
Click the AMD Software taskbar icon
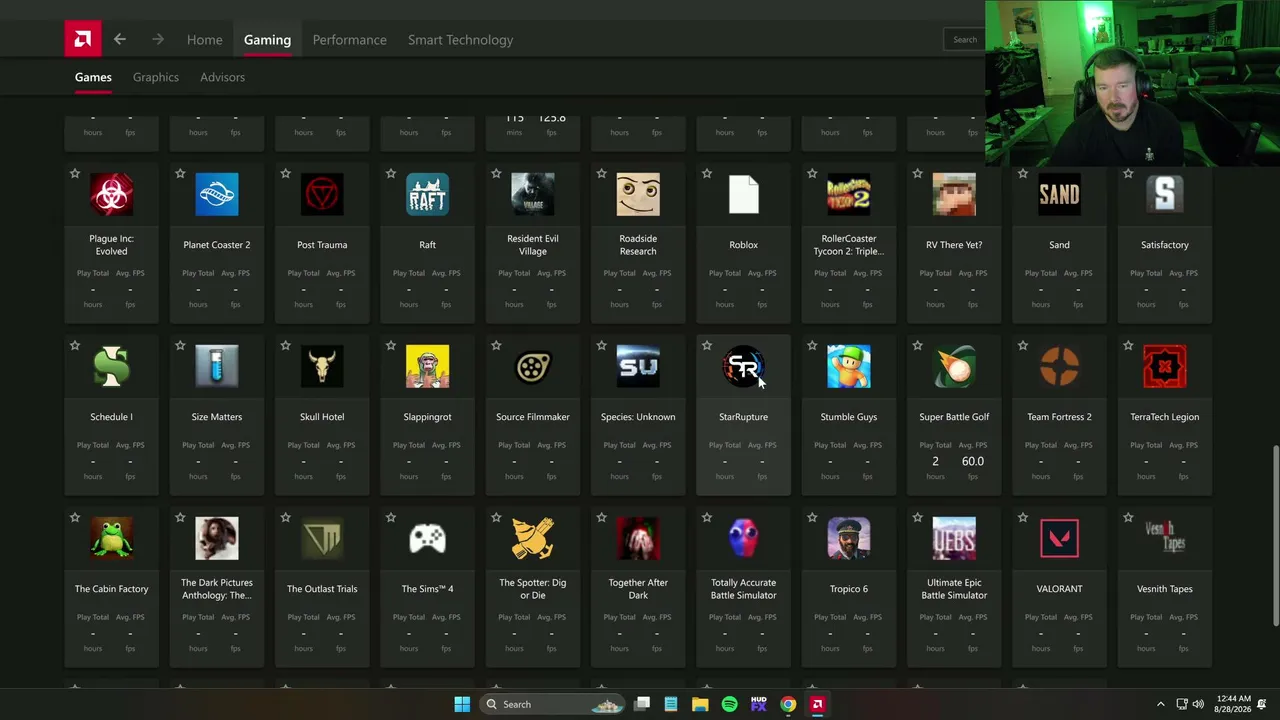(x=817, y=704)
